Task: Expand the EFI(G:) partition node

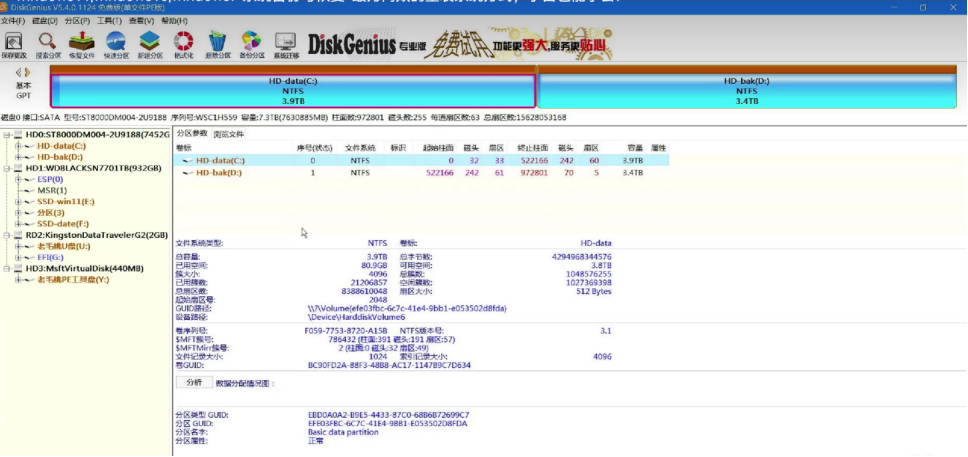Action: pyautogui.click(x=18, y=257)
